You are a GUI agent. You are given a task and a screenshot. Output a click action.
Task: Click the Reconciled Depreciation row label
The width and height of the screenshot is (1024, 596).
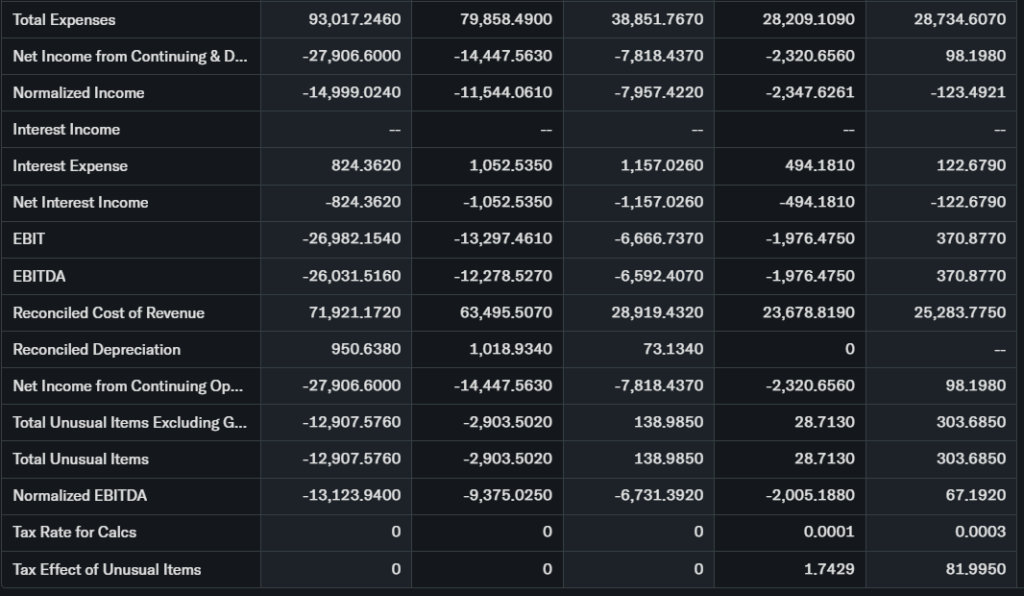[96, 349]
